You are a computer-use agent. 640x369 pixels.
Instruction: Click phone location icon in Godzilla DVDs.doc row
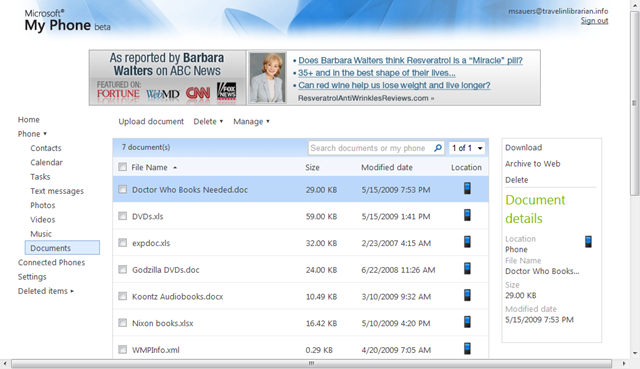point(467,268)
